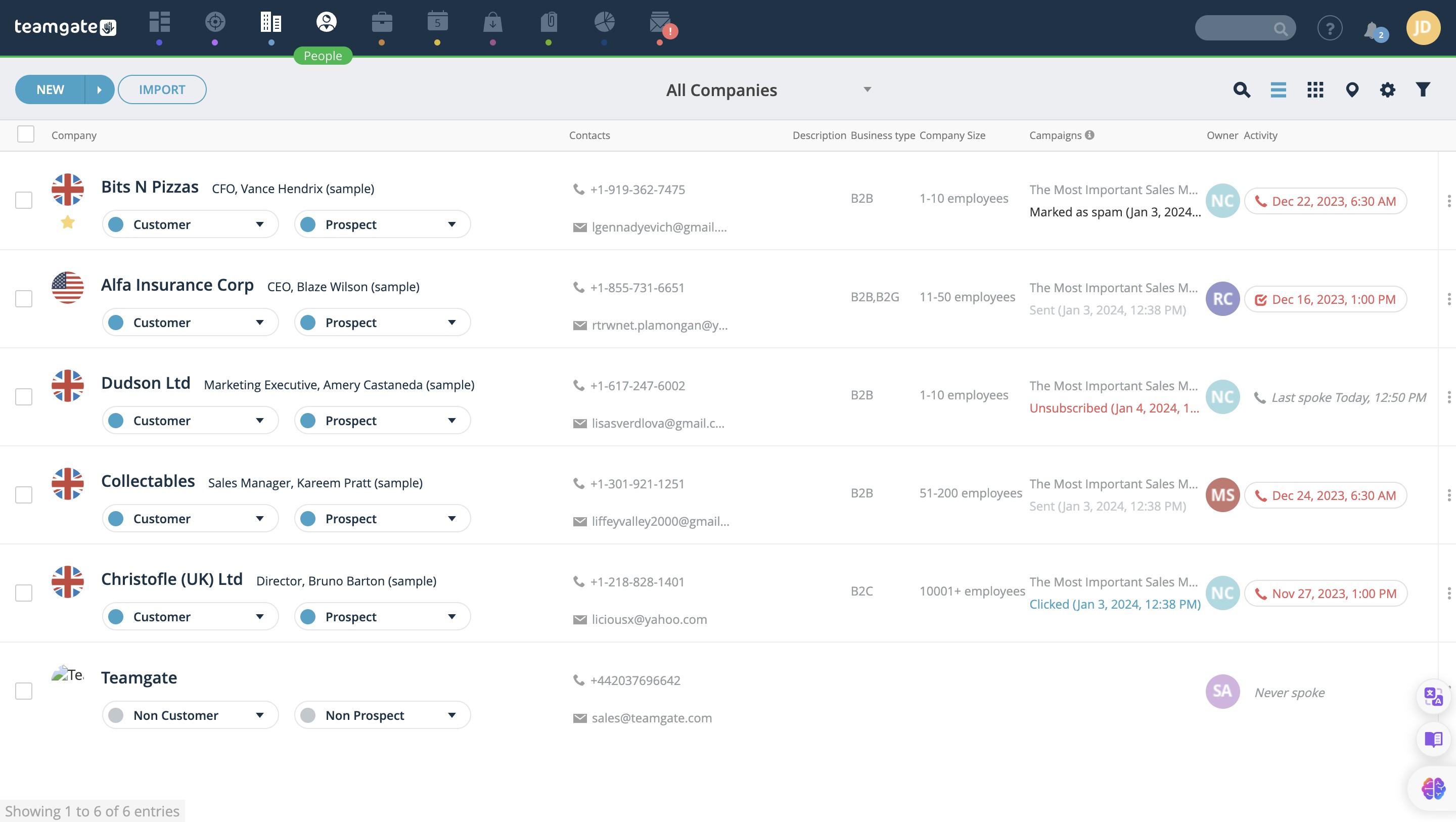Open the Collectables company link

click(x=148, y=481)
